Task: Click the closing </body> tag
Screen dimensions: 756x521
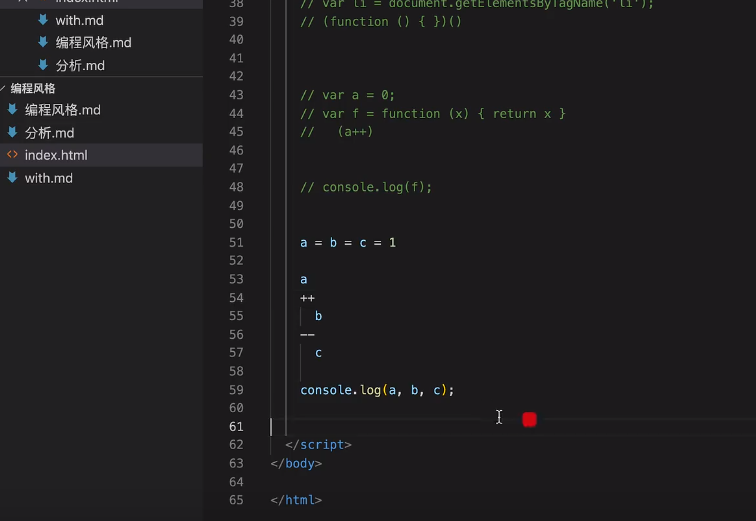Action: 296,463
